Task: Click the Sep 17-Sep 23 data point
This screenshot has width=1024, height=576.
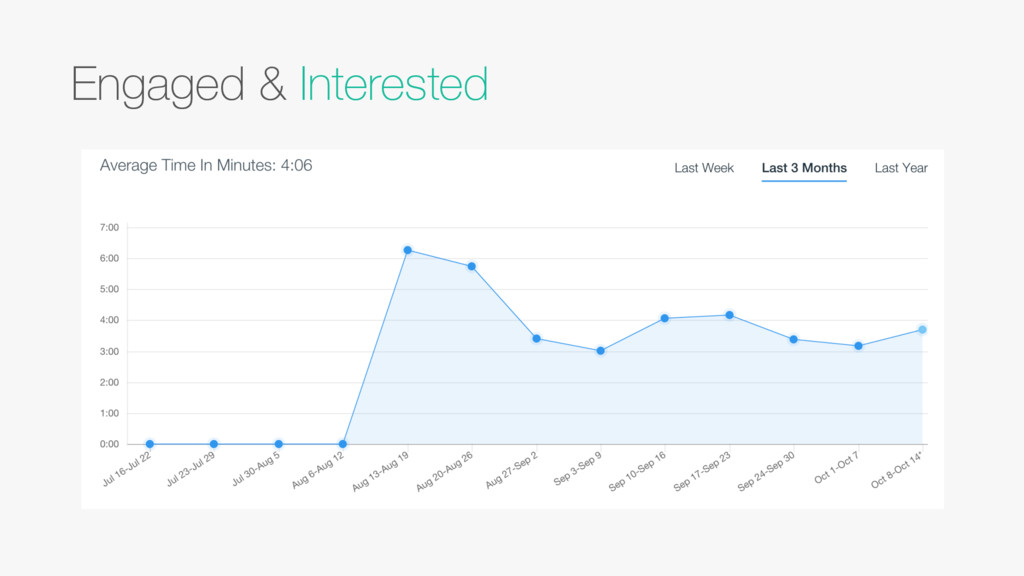Action: (730, 315)
